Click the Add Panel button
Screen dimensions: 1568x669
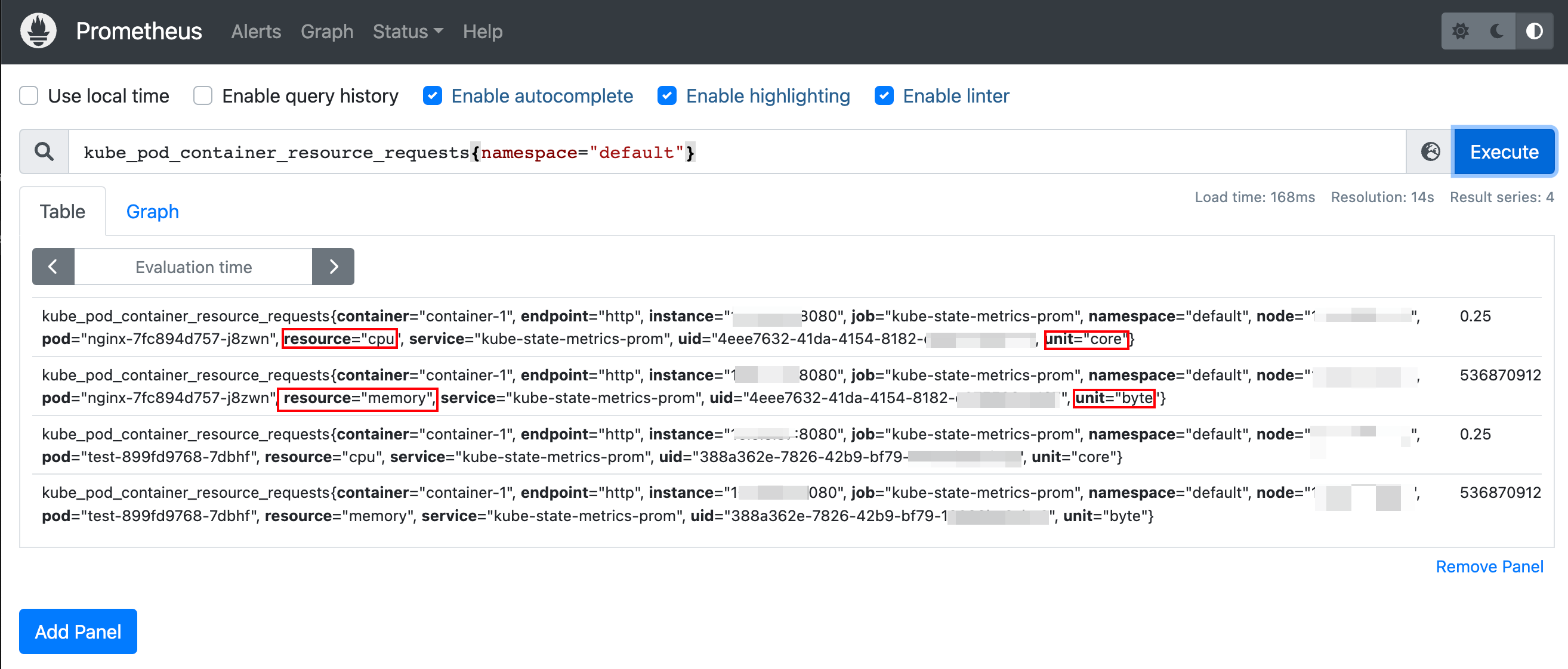[78, 631]
